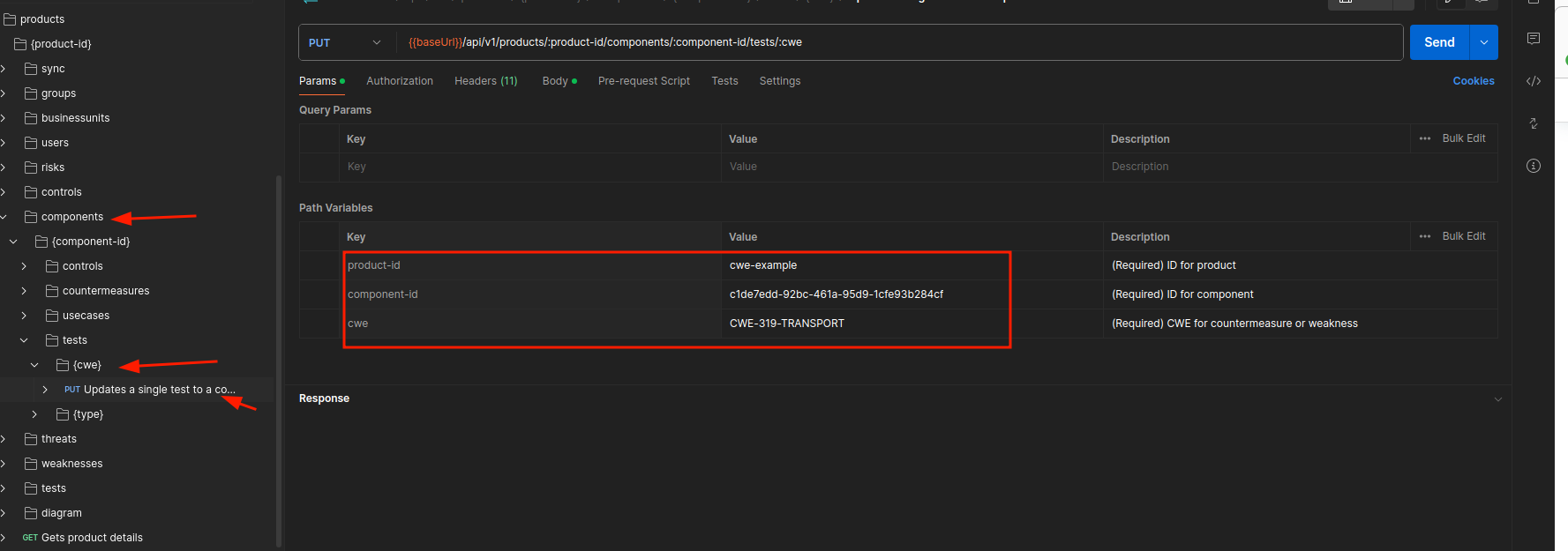Click the usecases folder icon
Screen dimensions: 1568x551
coord(52,315)
